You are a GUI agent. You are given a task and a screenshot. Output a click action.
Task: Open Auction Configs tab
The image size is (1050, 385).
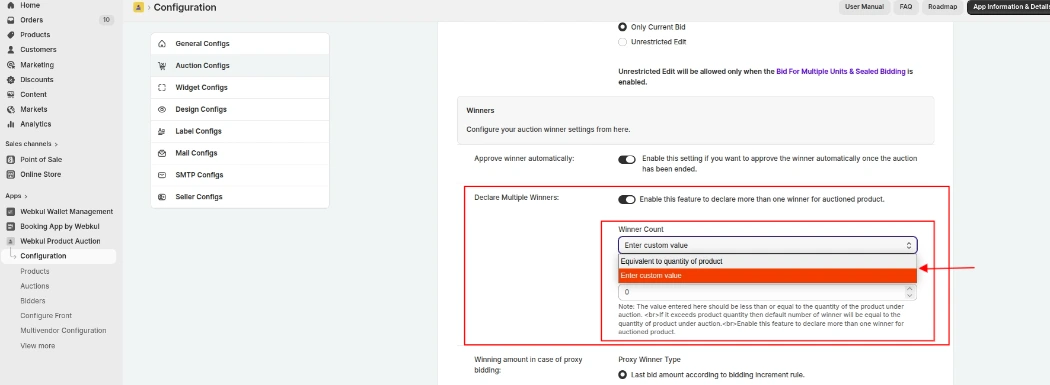click(240, 66)
